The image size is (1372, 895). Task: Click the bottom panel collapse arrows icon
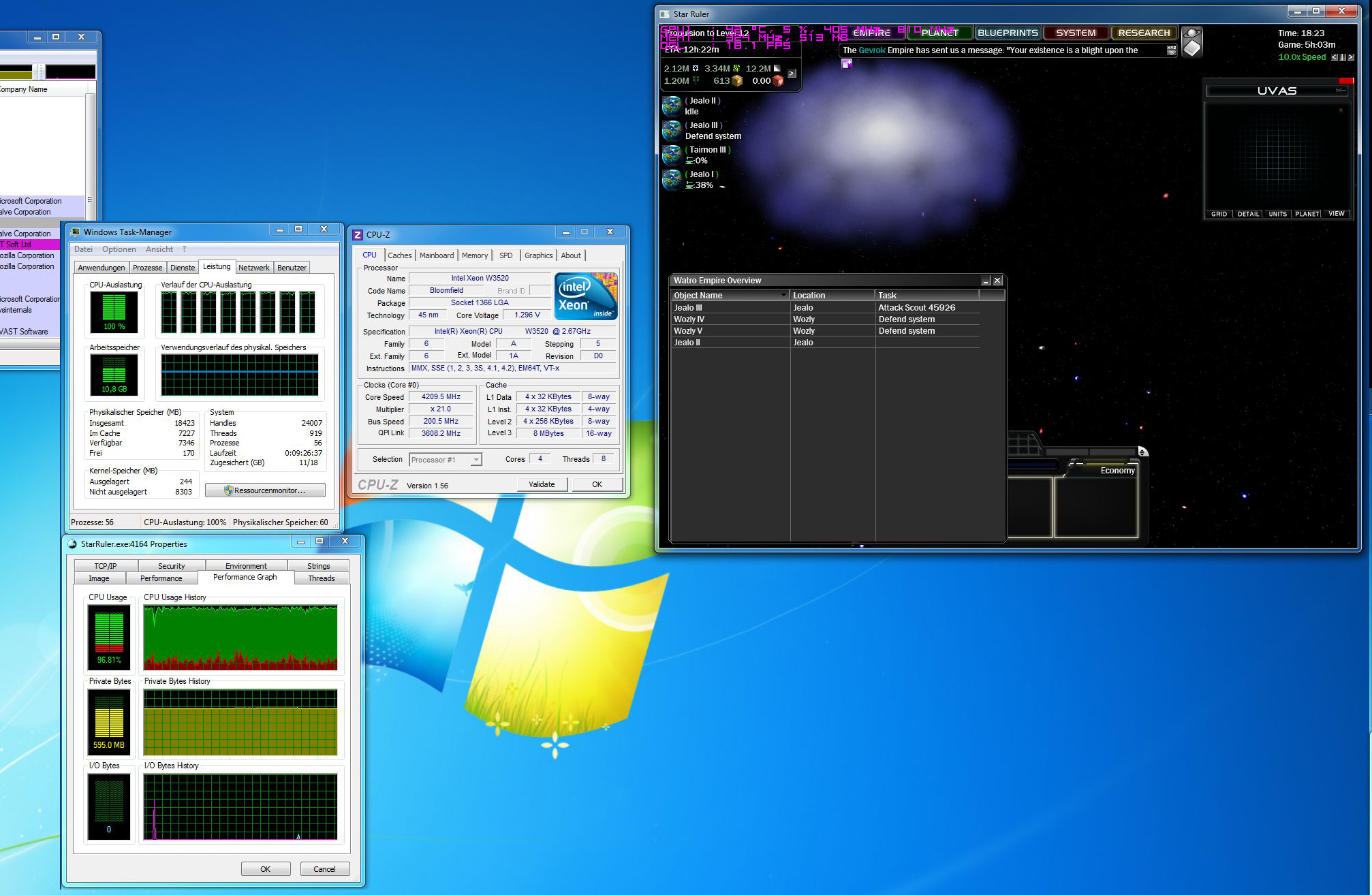coord(1142,452)
